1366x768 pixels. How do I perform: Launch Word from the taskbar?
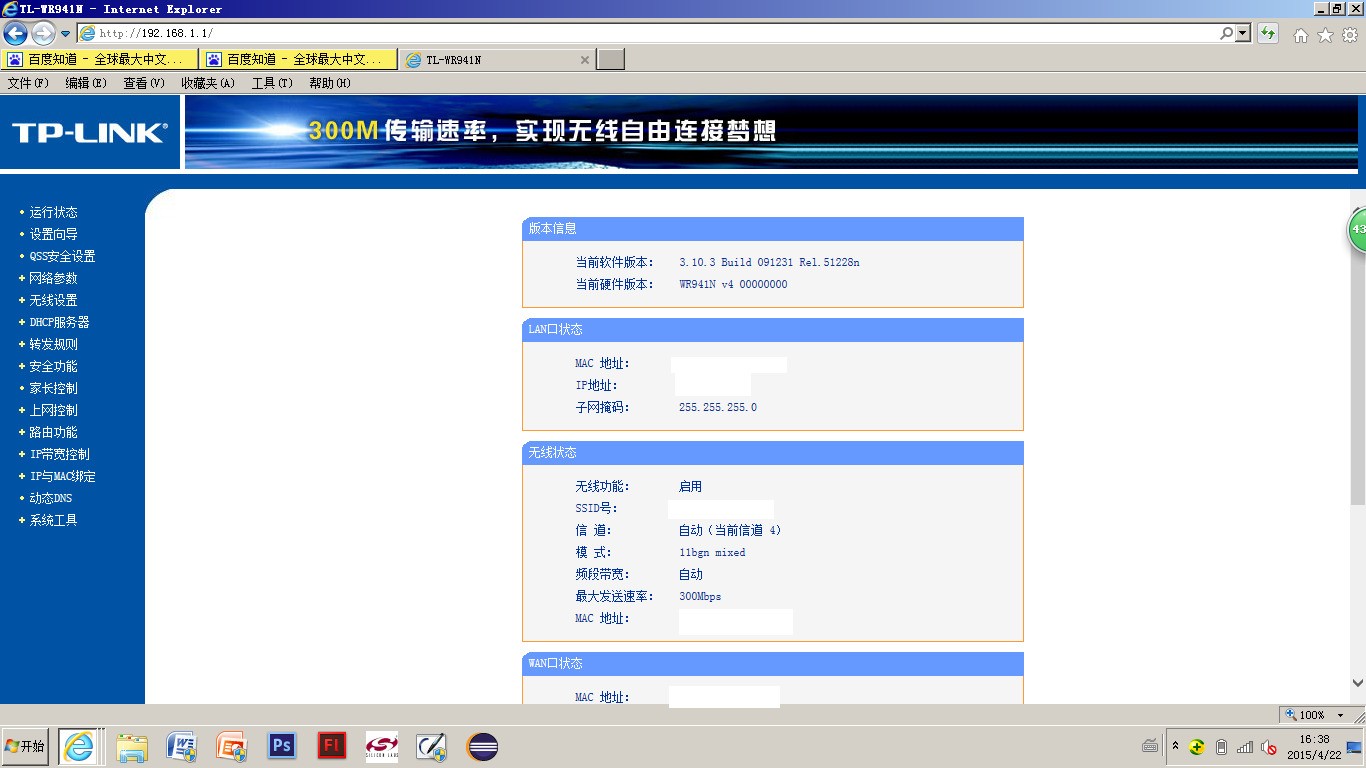182,746
